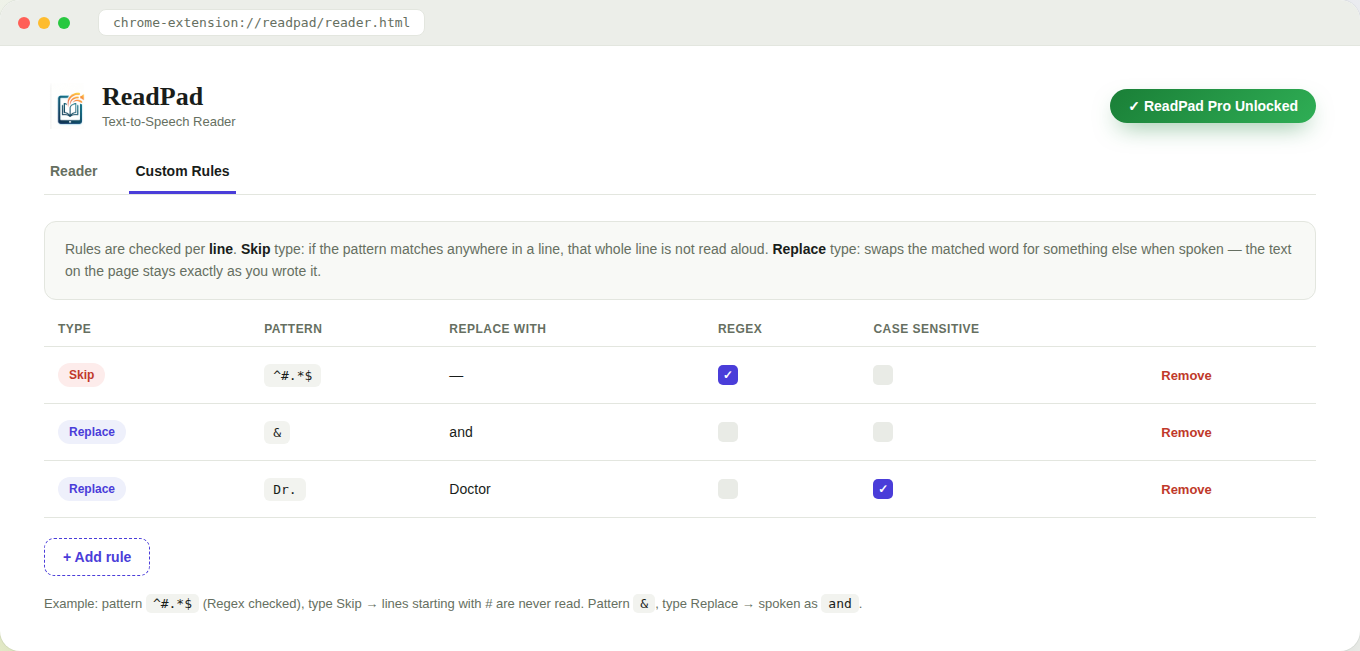Click the & code in the example text
Screen dimensions: 1360x651
(x=645, y=604)
